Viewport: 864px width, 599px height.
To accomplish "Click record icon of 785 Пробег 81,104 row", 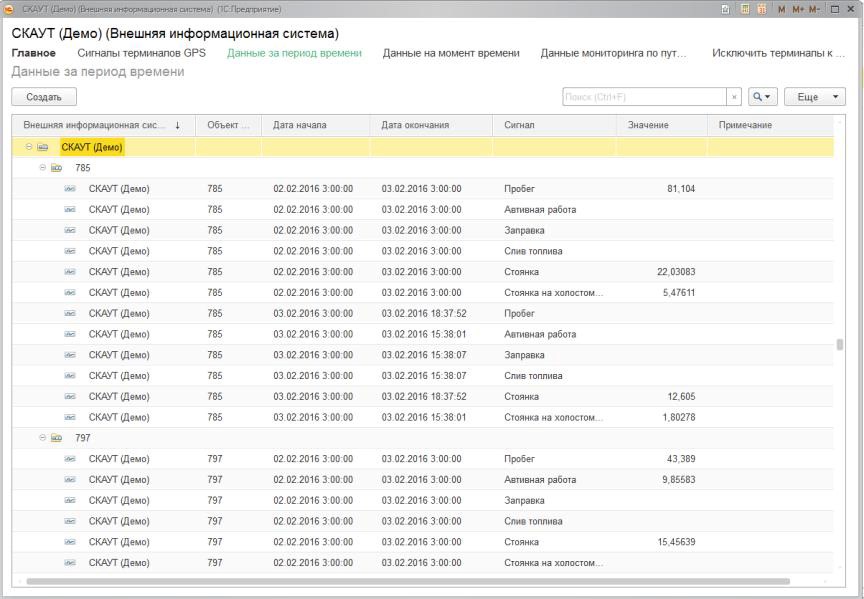I will (x=70, y=188).
